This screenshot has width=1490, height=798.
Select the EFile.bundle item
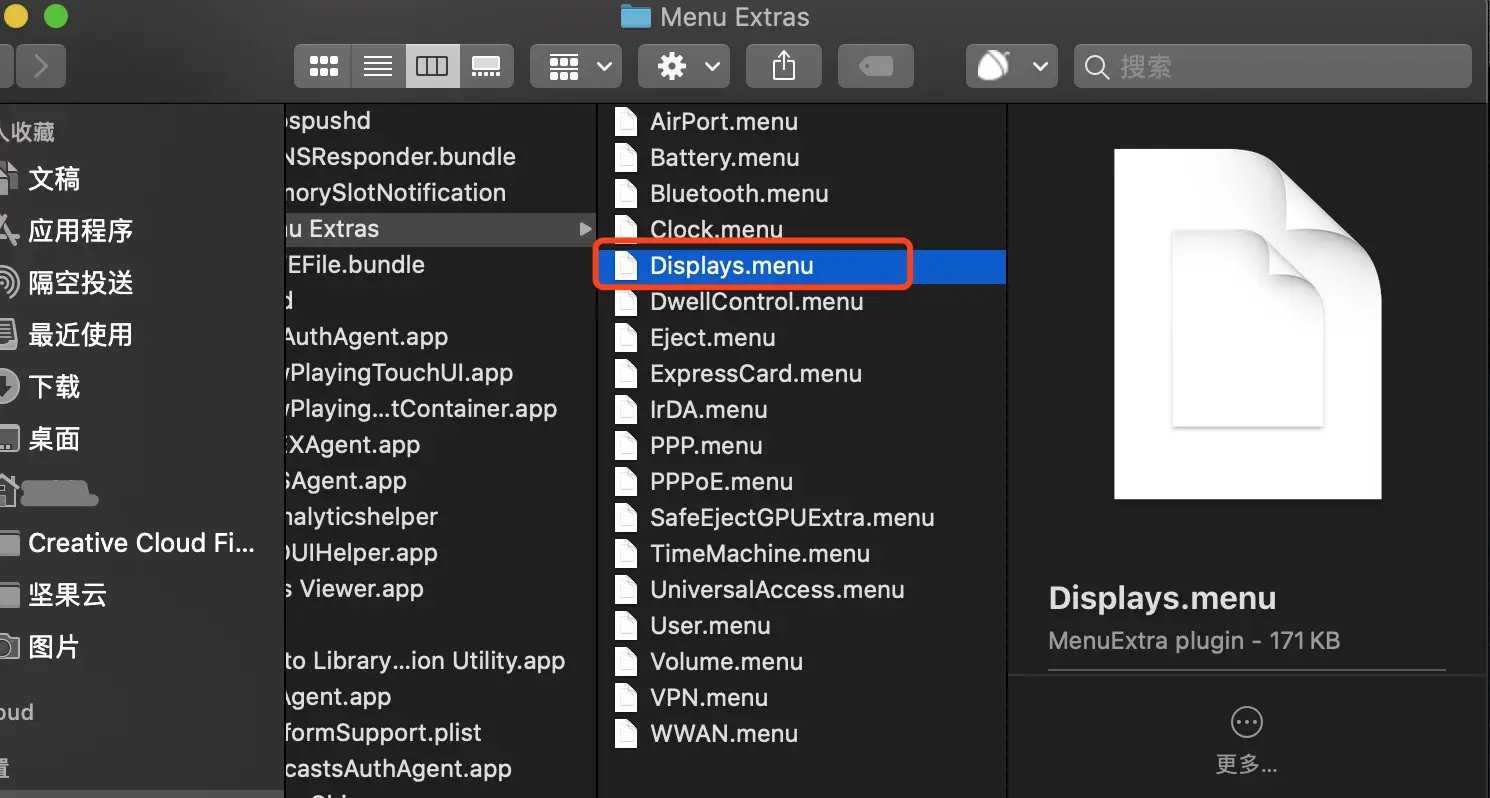pyautogui.click(x=355, y=265)
